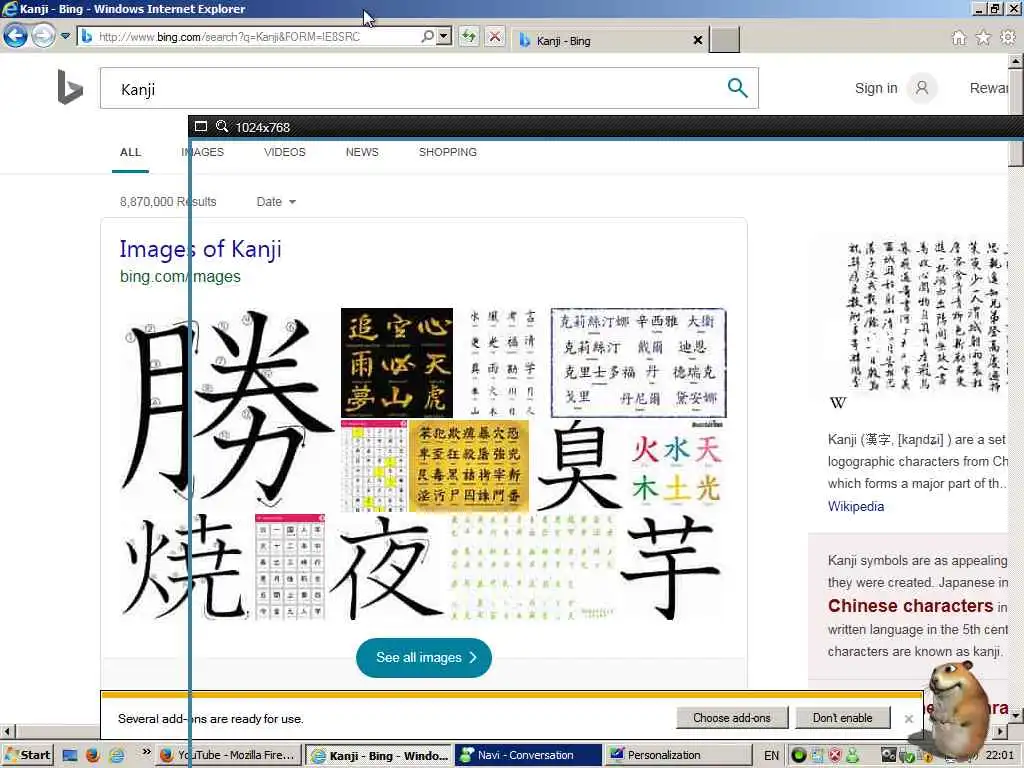Expand the quick launch overflow chevron
The image size is (1024, 768).
(146, 752)
